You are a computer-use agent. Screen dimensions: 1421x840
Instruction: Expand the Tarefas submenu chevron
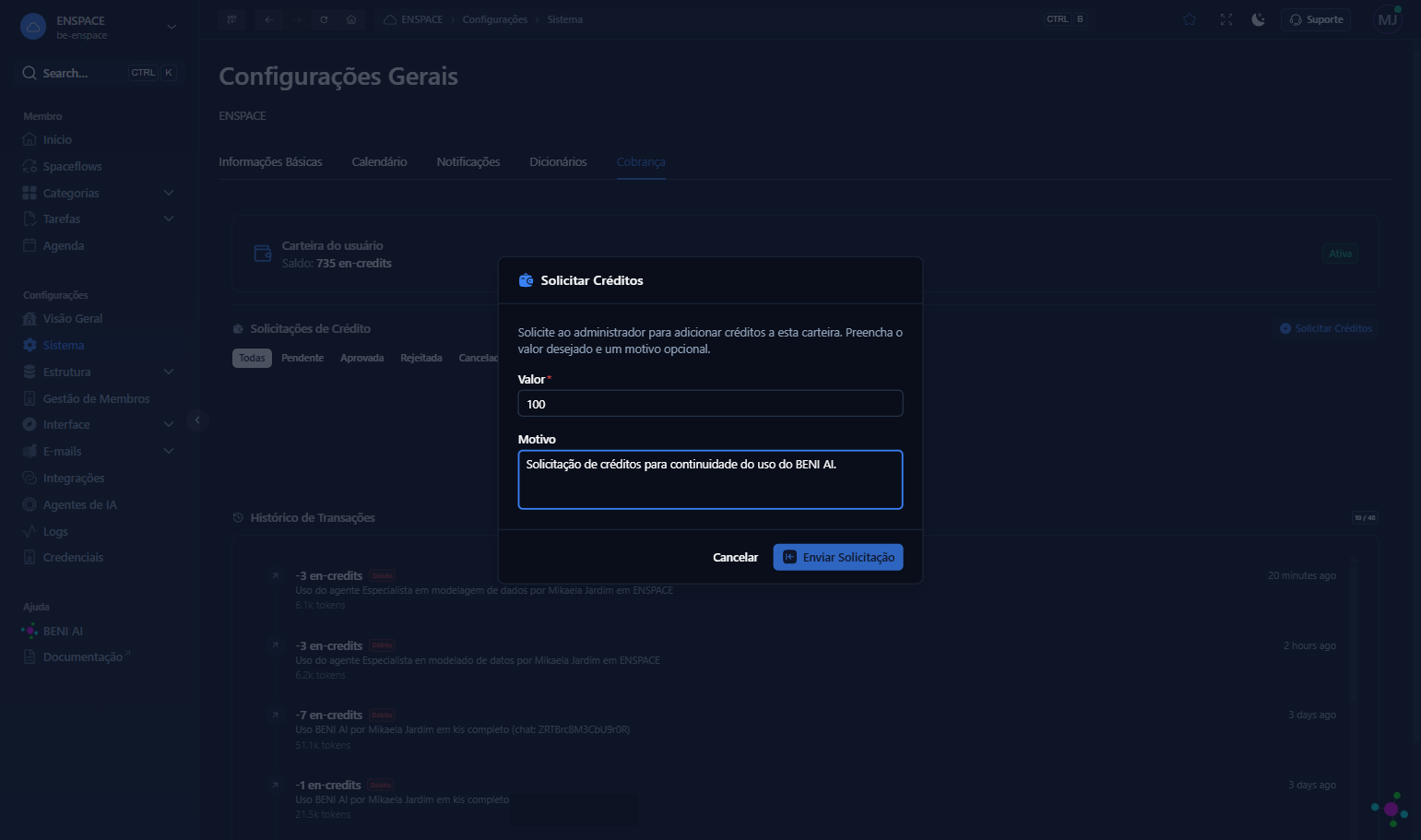169,219
